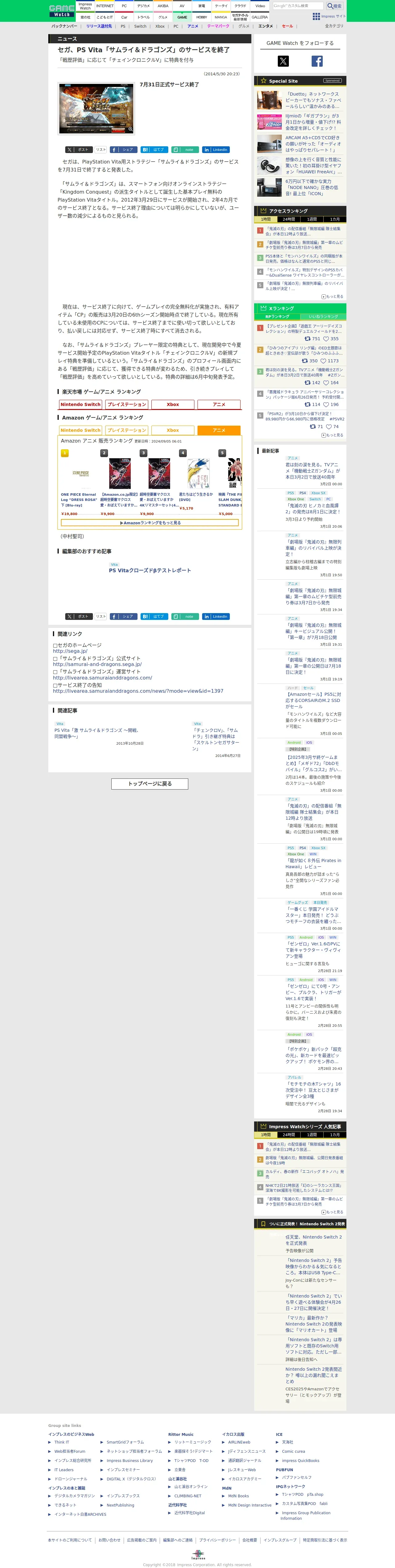The height and width of the screenshot is (1568, 395).
Task: Open Rakuten ranking アニメ tab
Action: coord(219,405)
